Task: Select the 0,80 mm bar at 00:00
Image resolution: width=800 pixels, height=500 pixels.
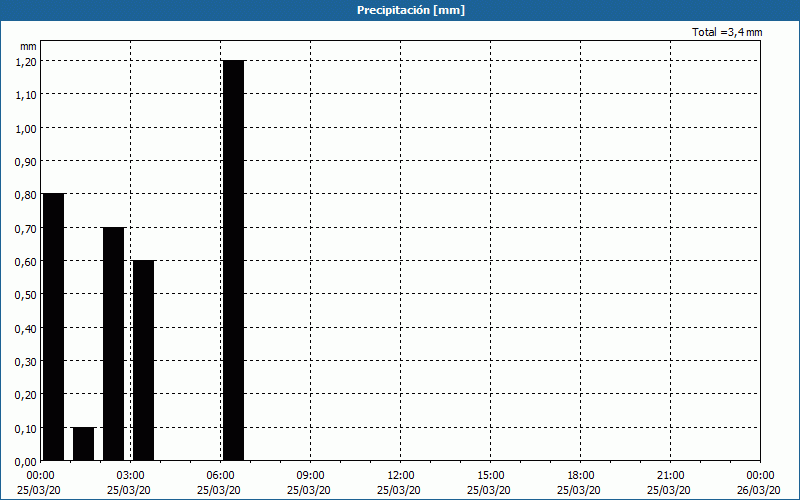Action: 54,327
